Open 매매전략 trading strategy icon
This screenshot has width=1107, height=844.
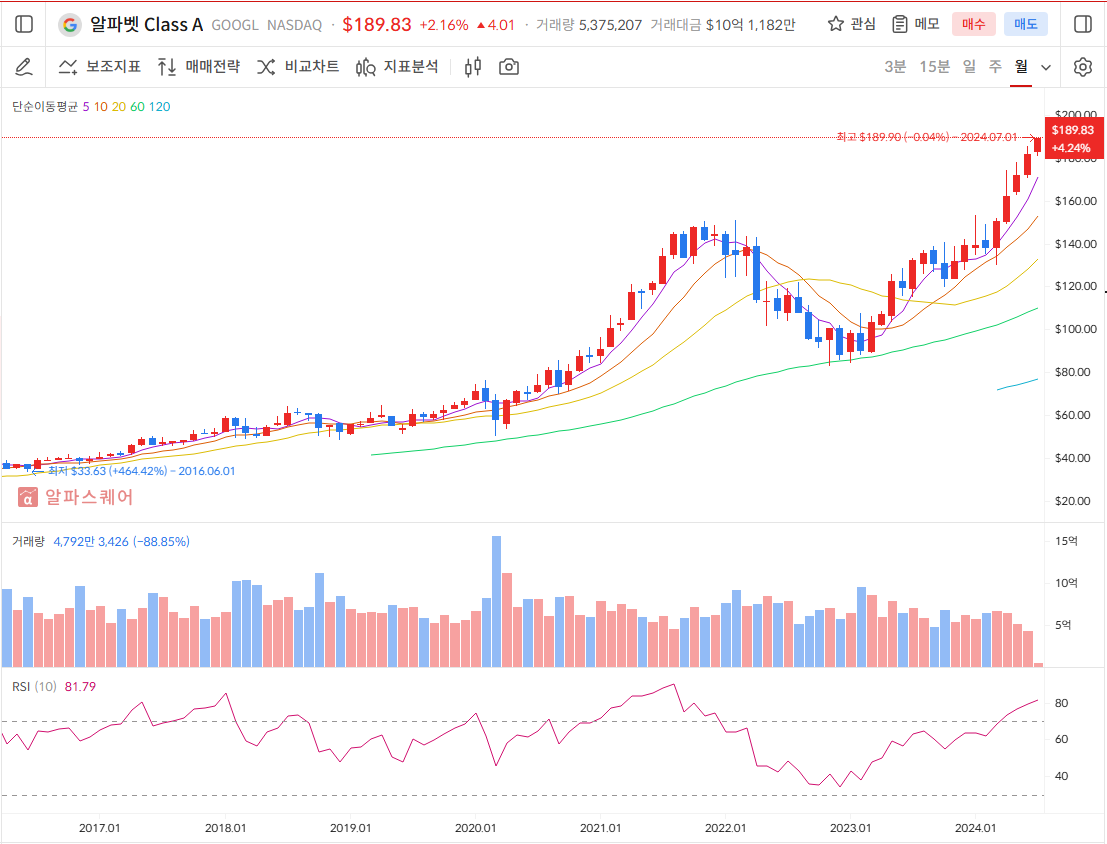pos(167,67)
